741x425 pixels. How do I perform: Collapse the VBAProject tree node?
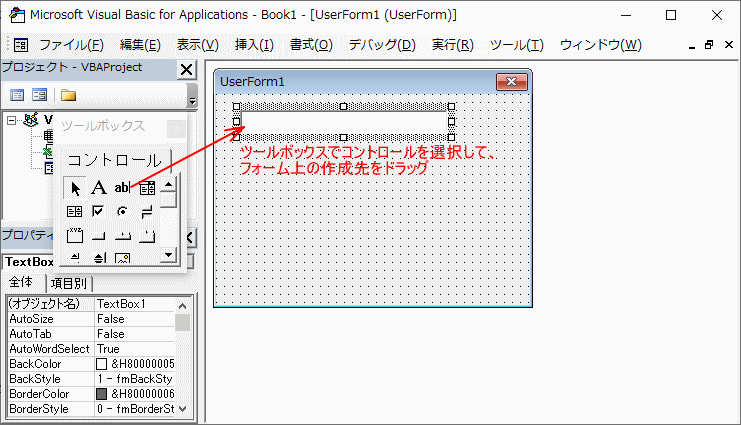click(x=11, y=121)
